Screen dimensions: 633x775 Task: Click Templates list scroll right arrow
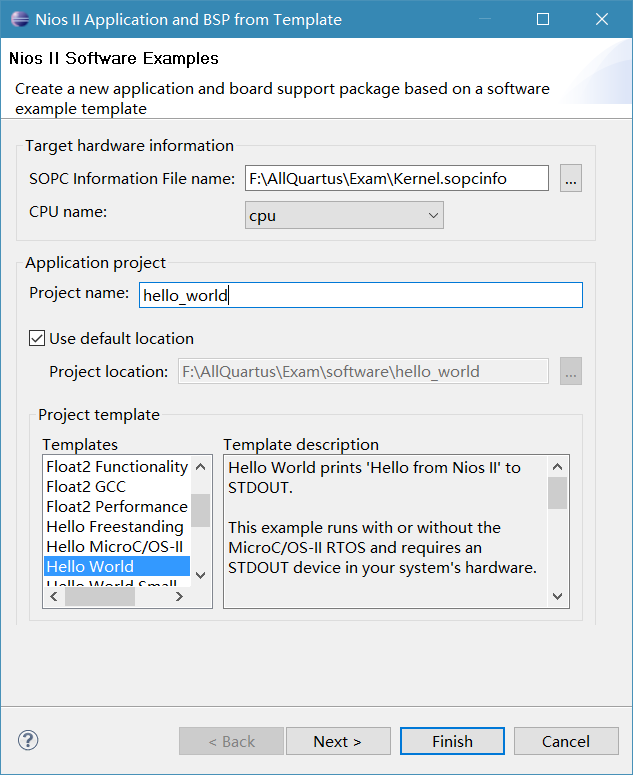tap(179, 597)
